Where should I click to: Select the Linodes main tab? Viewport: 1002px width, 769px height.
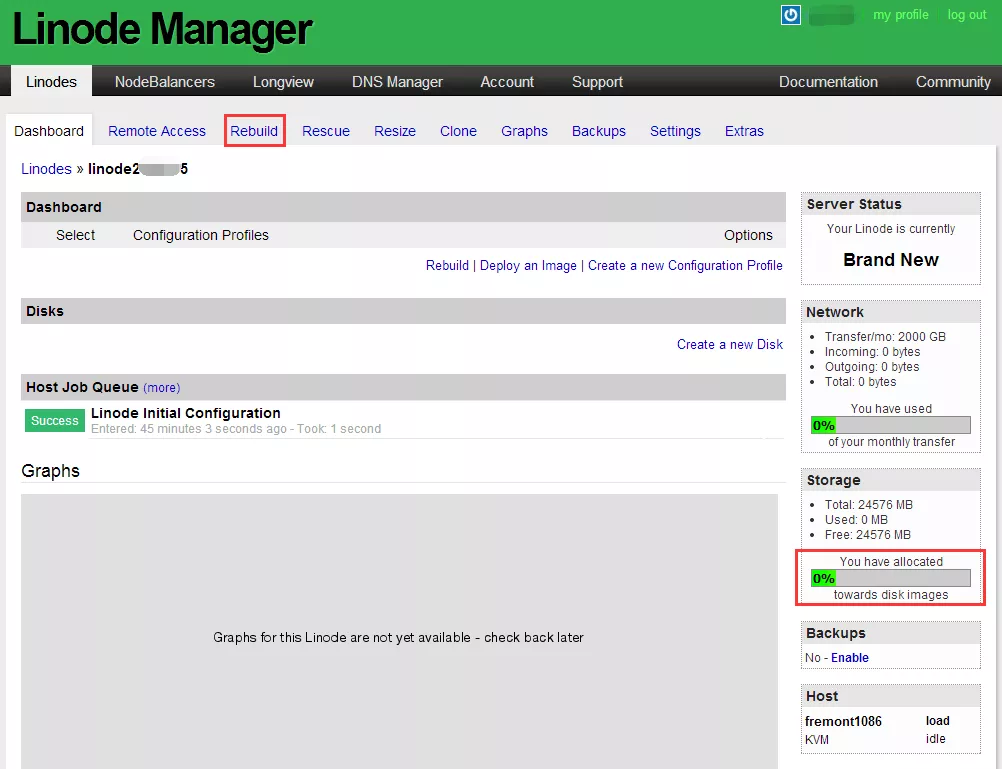[51, 82]
